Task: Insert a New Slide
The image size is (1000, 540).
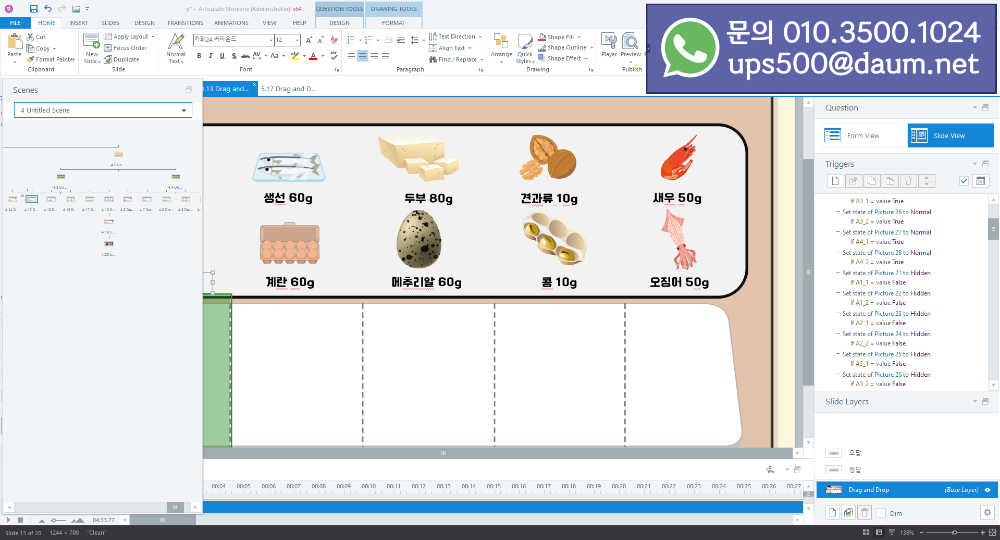Action: [92, 48]
